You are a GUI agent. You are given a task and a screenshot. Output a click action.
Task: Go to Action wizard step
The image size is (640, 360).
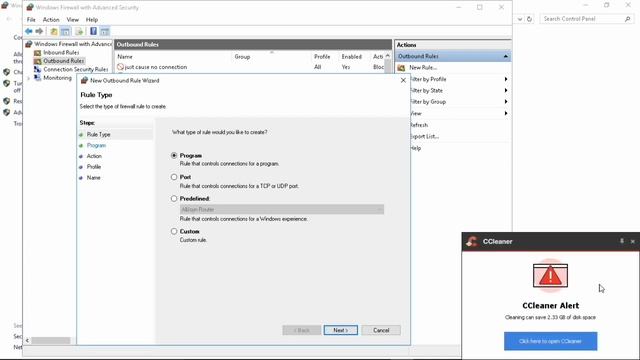[94, 156]
